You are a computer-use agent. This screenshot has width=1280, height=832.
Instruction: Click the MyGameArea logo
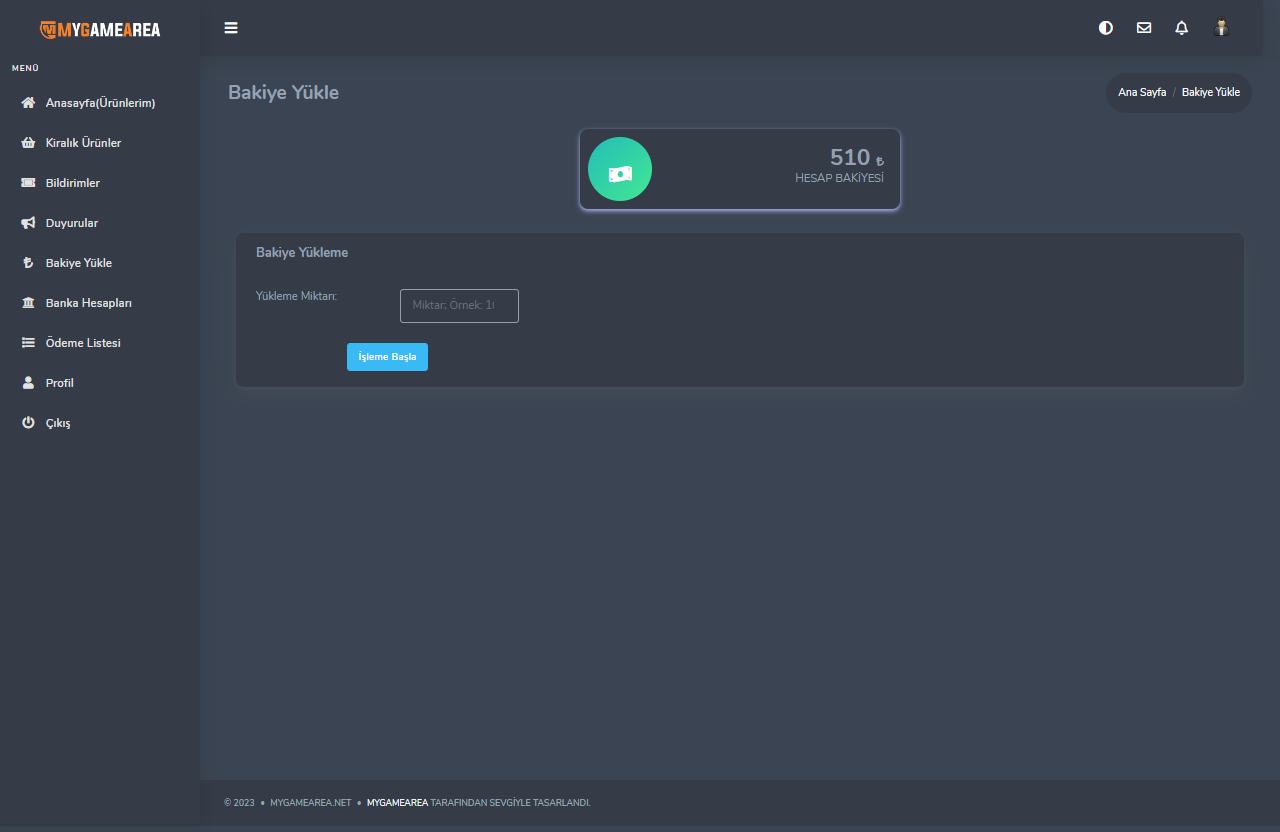100,29
